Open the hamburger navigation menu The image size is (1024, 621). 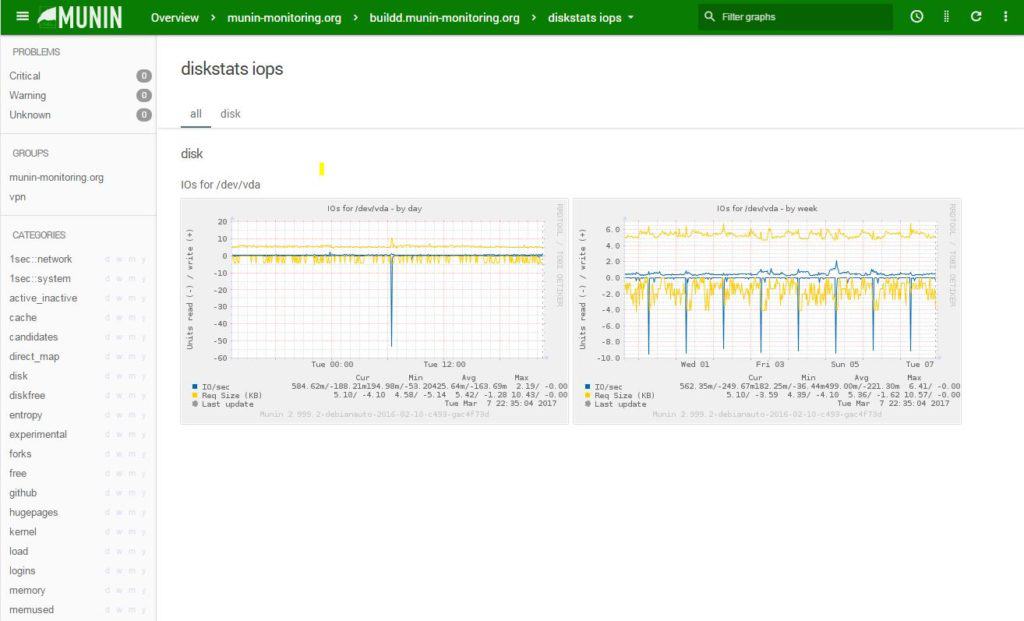[22, 16]
